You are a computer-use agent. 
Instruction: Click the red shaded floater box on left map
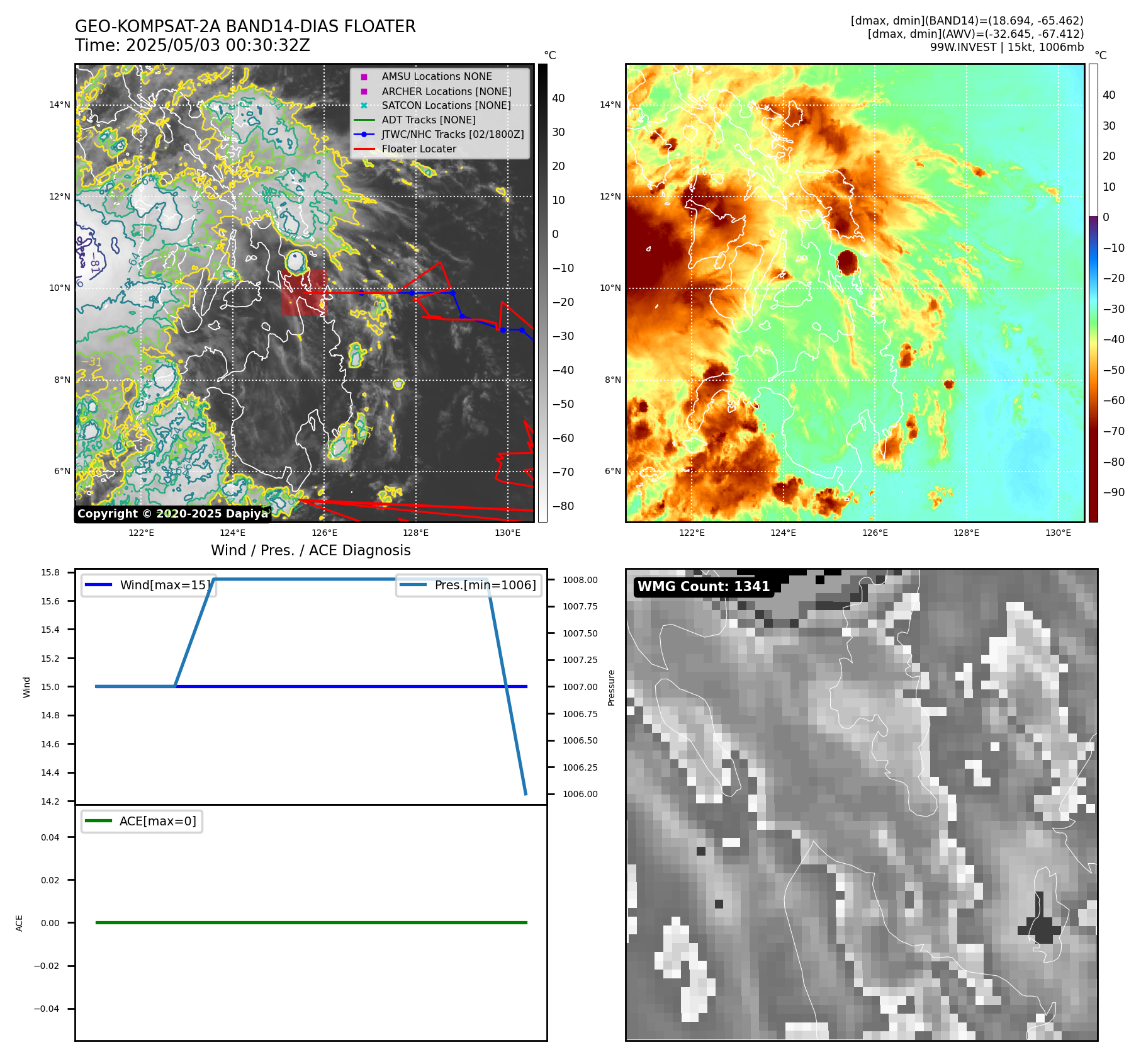[304, 293]
